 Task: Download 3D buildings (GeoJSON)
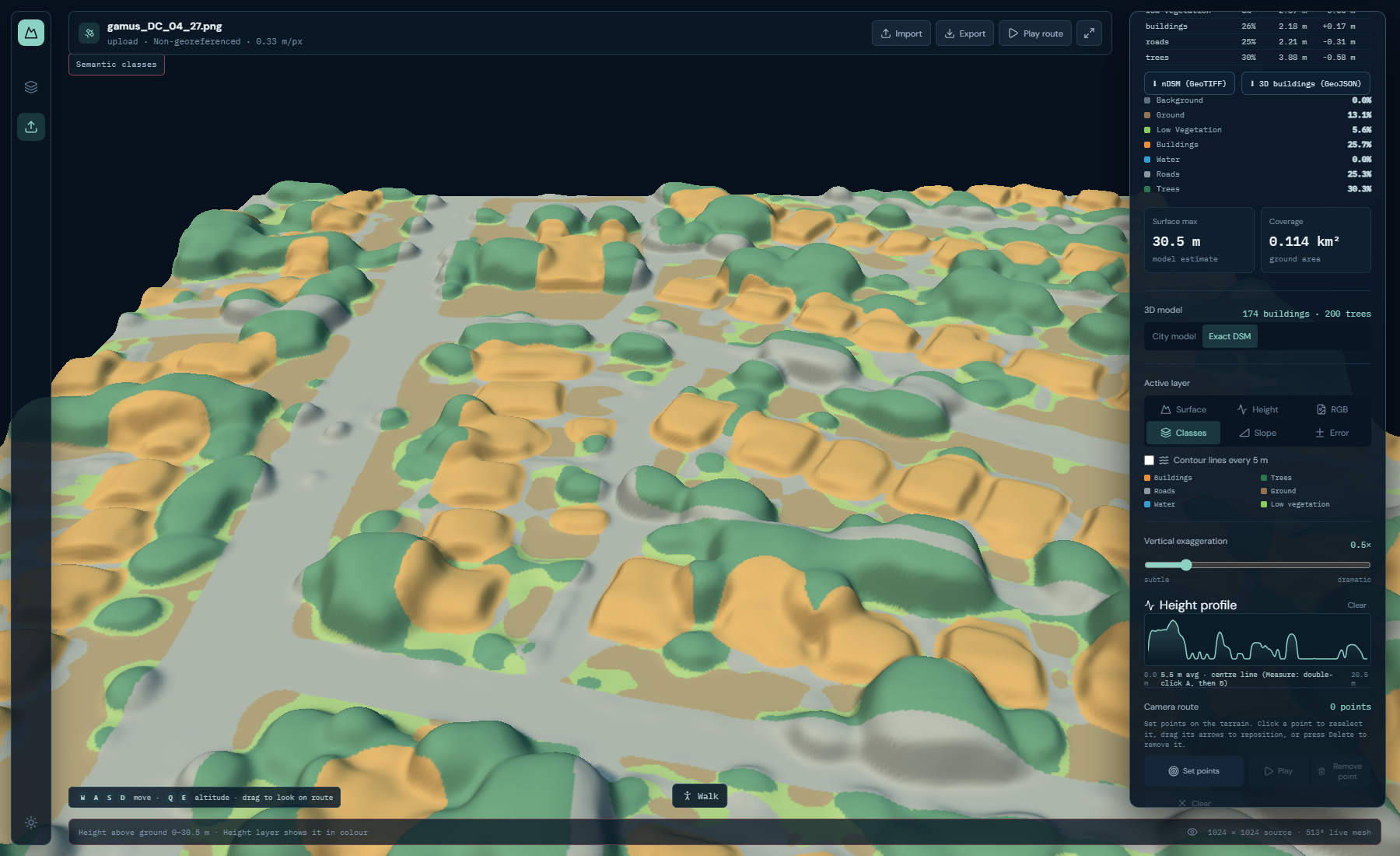click(1305, 83)
